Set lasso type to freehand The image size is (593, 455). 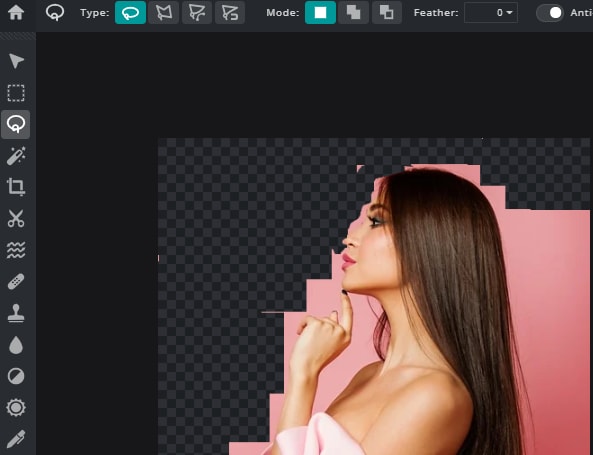click(x=130, y=13)
